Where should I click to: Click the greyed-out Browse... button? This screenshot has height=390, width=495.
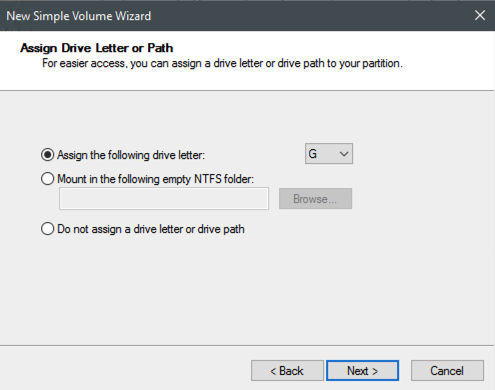coord(315,199)
